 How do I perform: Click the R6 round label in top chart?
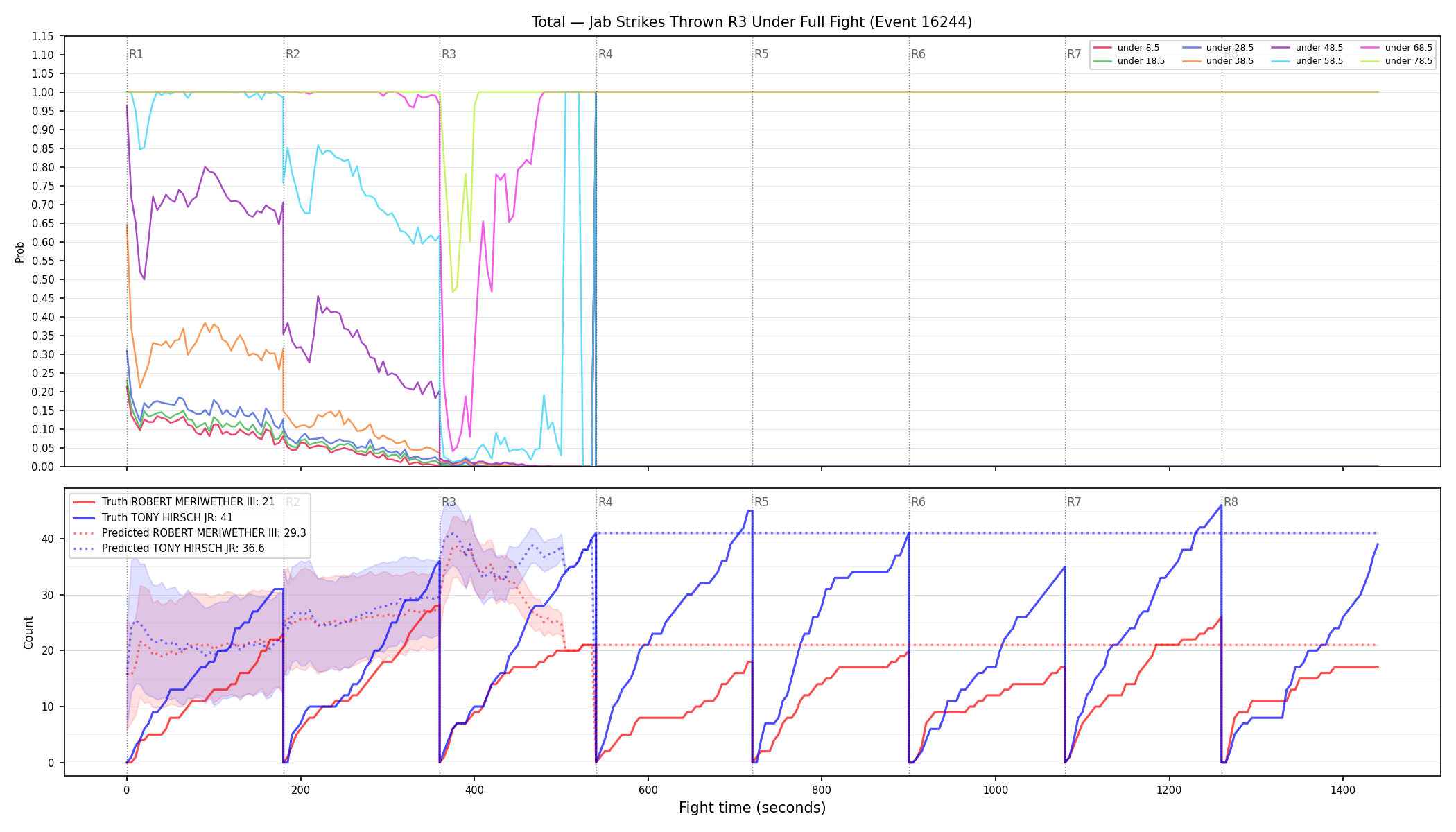(x=918, y=54)
